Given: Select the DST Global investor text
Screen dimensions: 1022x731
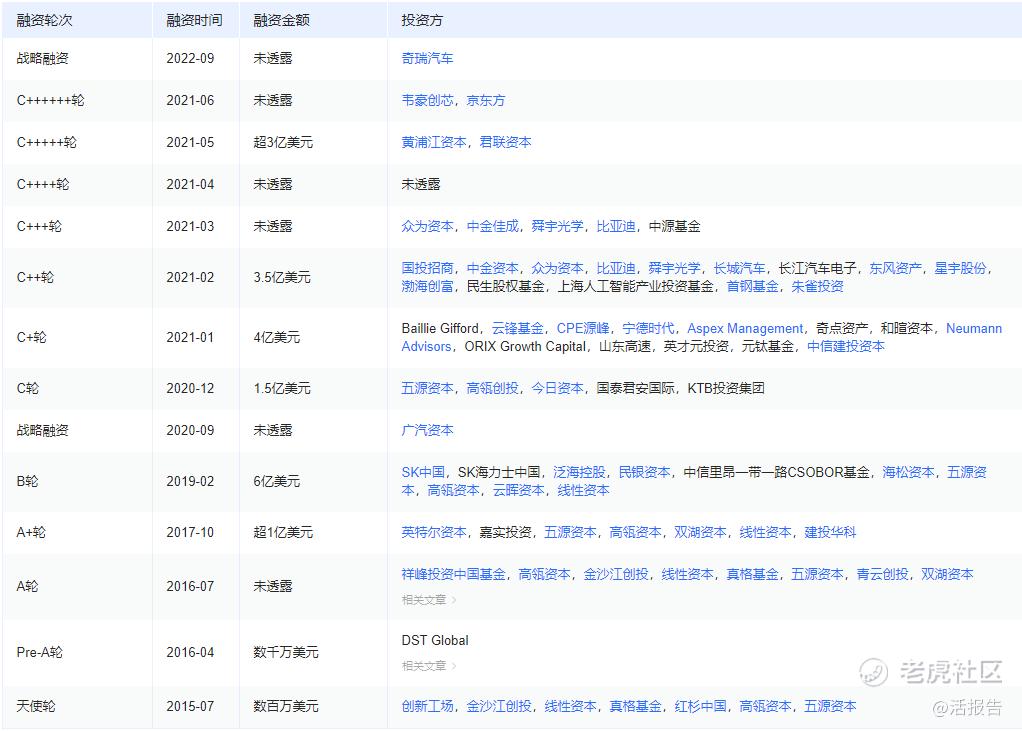Looking at the screenshot, I should pyautogui.click(x=435, y=640).
